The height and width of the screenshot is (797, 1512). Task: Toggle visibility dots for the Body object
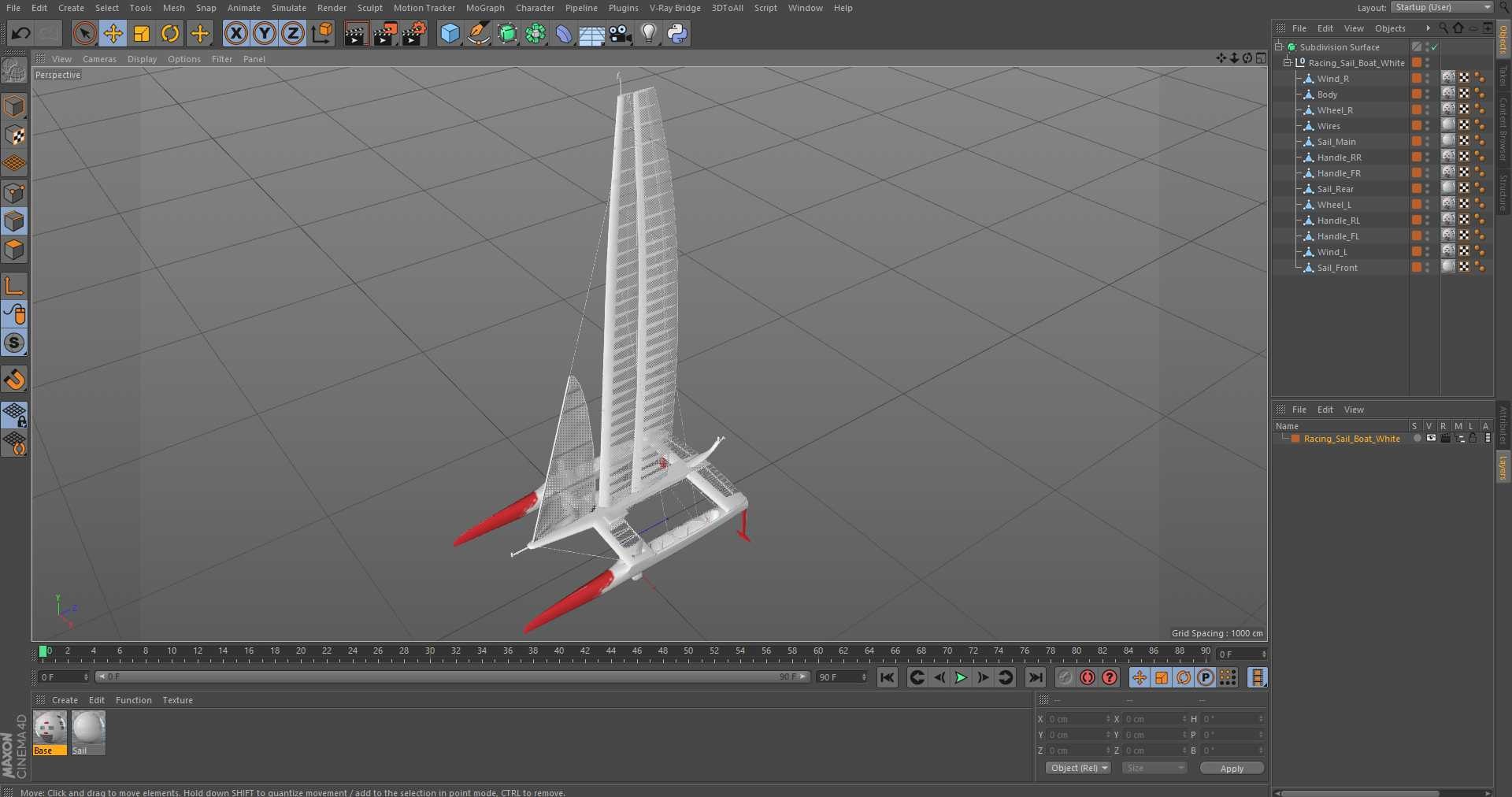[1427, 95]
